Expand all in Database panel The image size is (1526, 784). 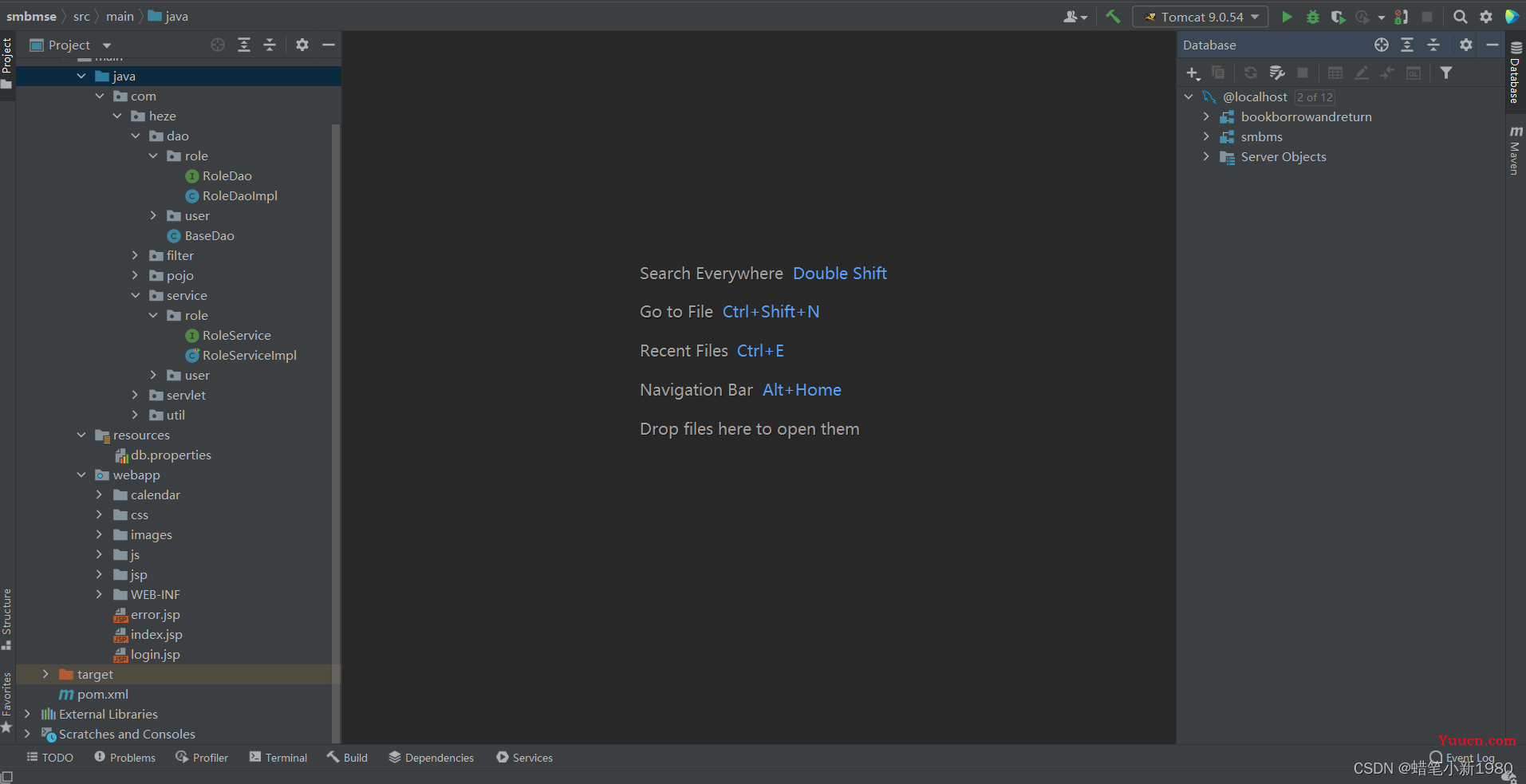point(1407,45)
